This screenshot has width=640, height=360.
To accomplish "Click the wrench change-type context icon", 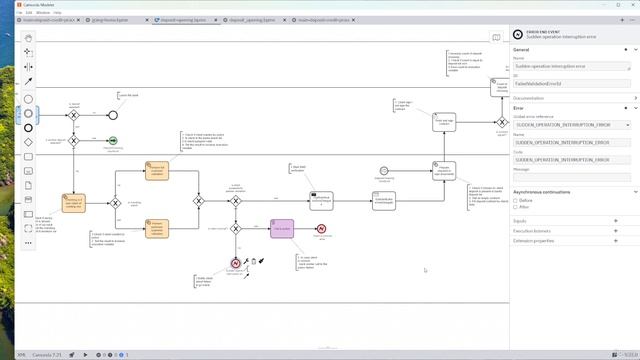I will tap(246, 261).
